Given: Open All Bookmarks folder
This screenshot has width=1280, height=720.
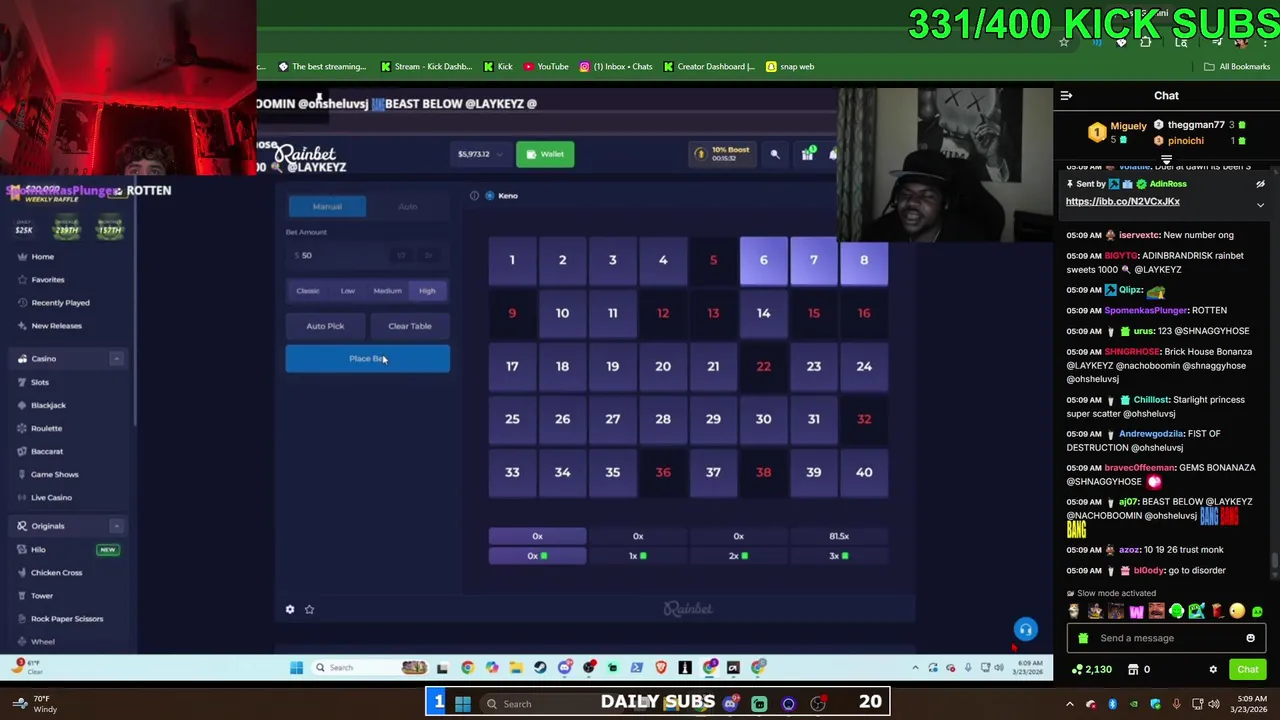Looking at the screenshot, I should 1237,67.
